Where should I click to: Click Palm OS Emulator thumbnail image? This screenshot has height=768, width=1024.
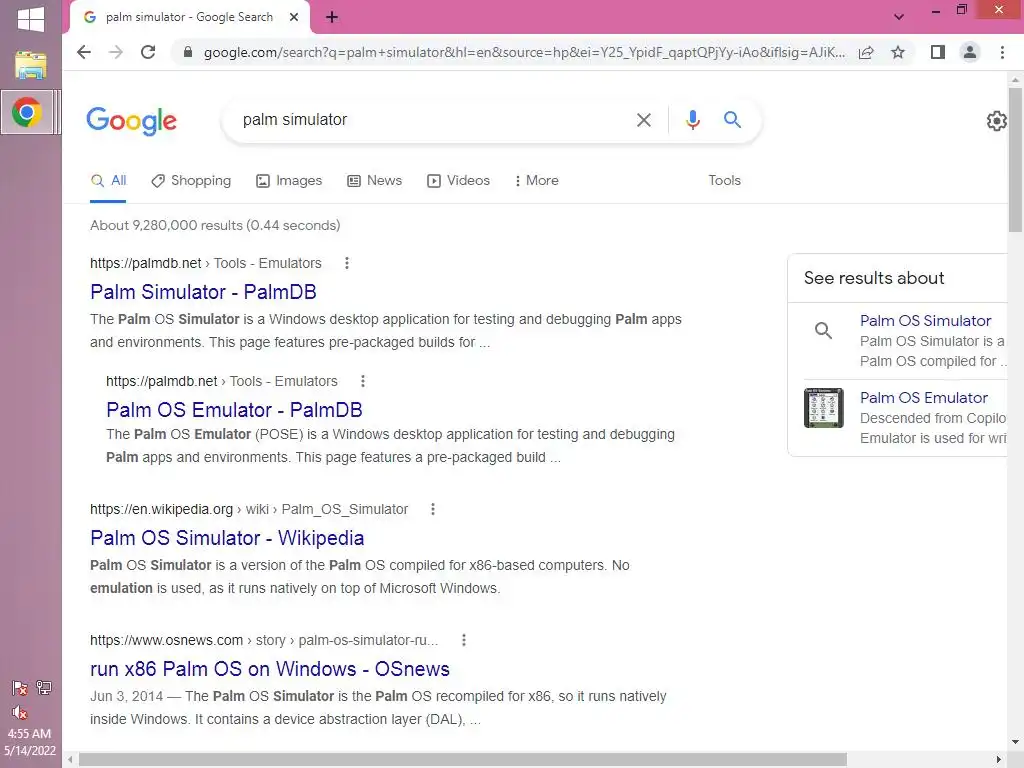click(x=824, y=408)
